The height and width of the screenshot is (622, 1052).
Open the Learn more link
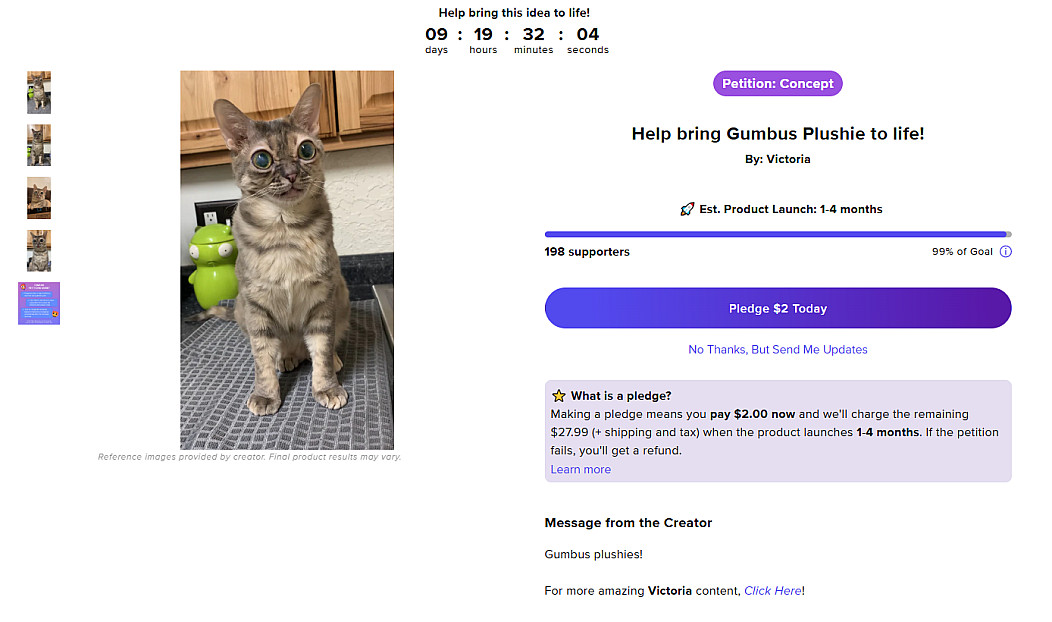[580, 470]
